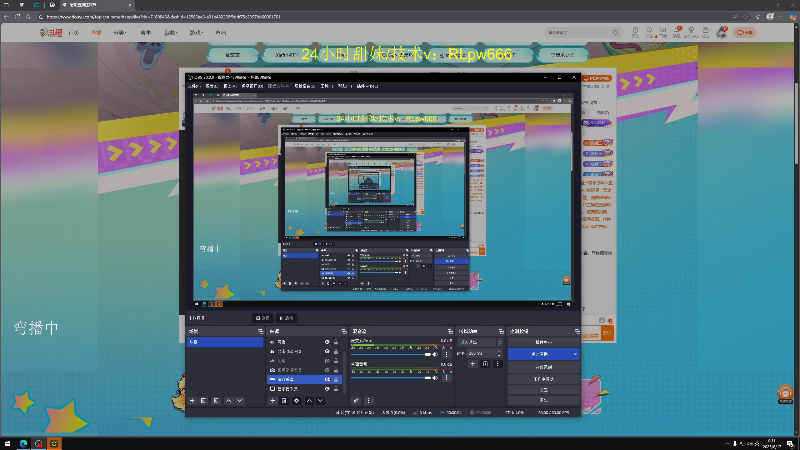
Task: Open Windows Start menu
Action: pos(7,444)
